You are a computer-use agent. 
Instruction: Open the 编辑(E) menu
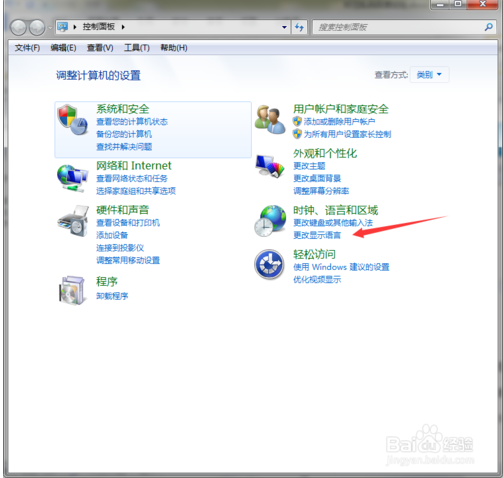(63, 48)
